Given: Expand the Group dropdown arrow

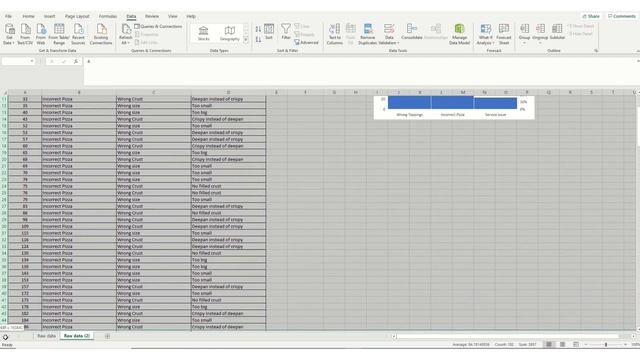Looking at the screenshot, I should 524,43.
